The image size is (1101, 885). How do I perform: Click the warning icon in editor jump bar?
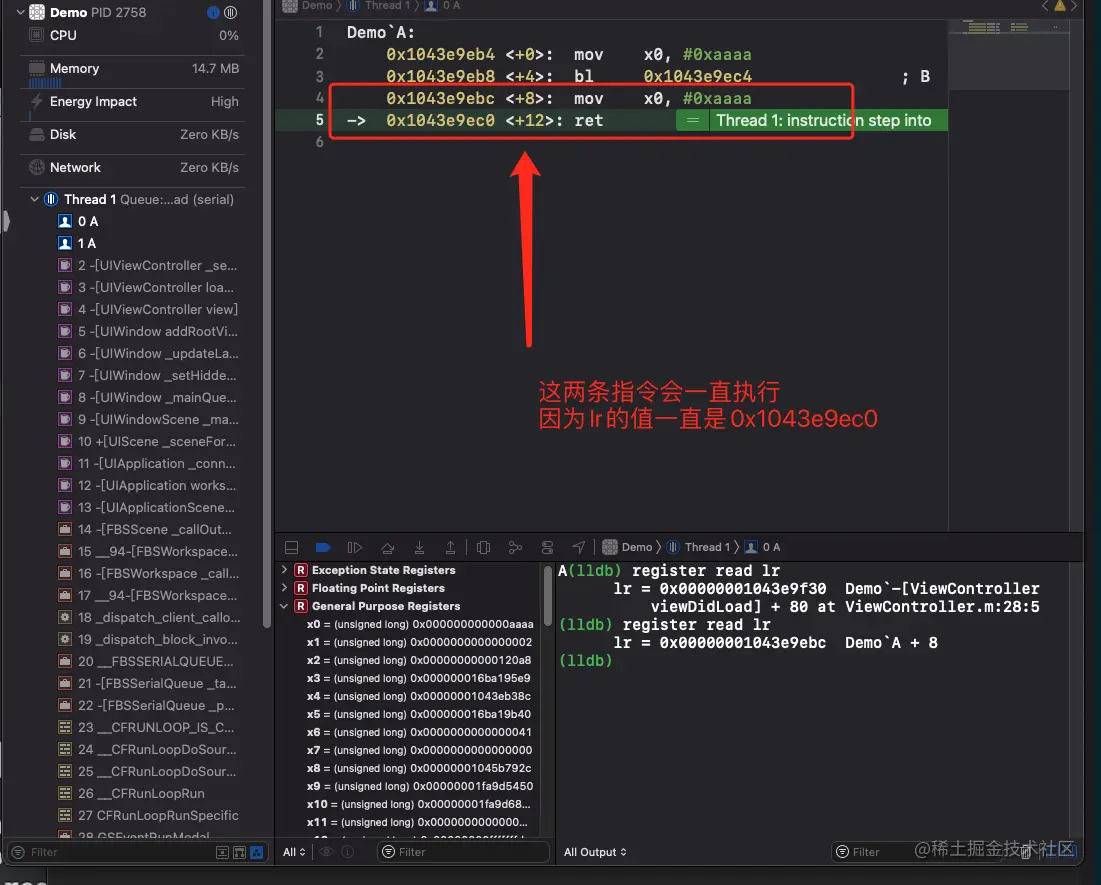point(1060,6)
